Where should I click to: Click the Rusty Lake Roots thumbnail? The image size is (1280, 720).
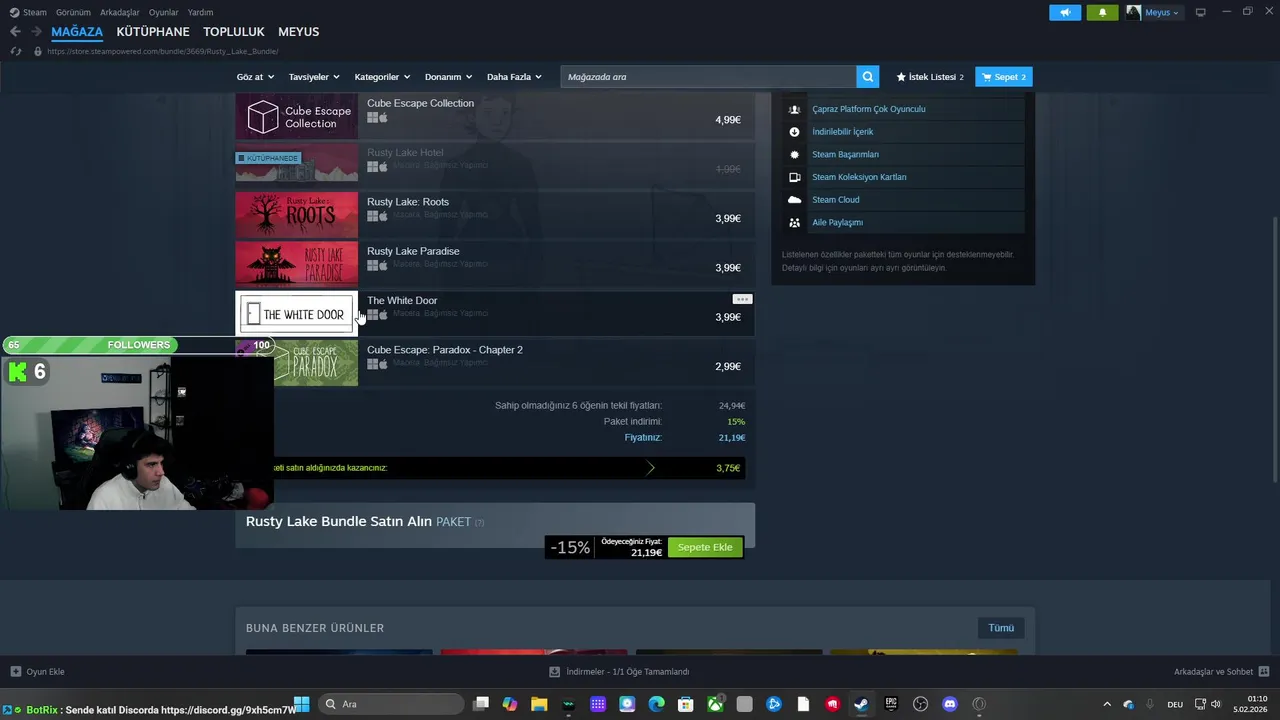pyautogui.click(x=296, y=215)
